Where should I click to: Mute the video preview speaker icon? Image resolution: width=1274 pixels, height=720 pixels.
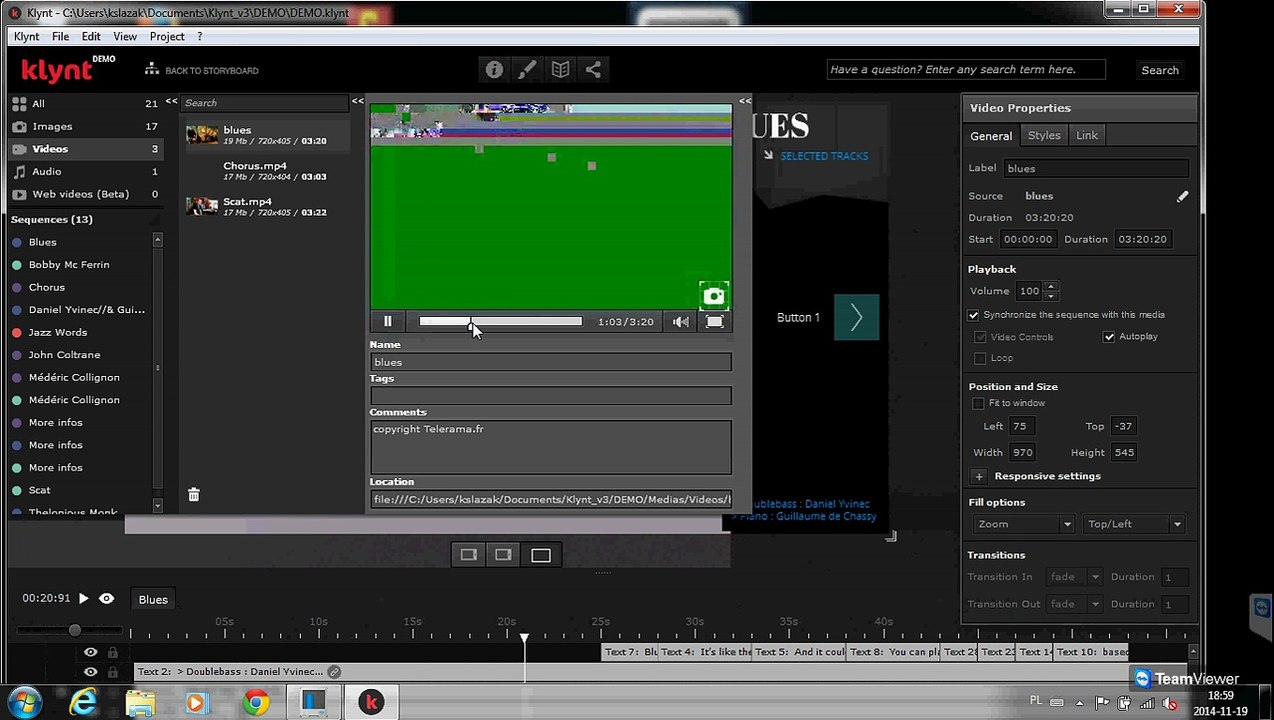coord(681,321)
